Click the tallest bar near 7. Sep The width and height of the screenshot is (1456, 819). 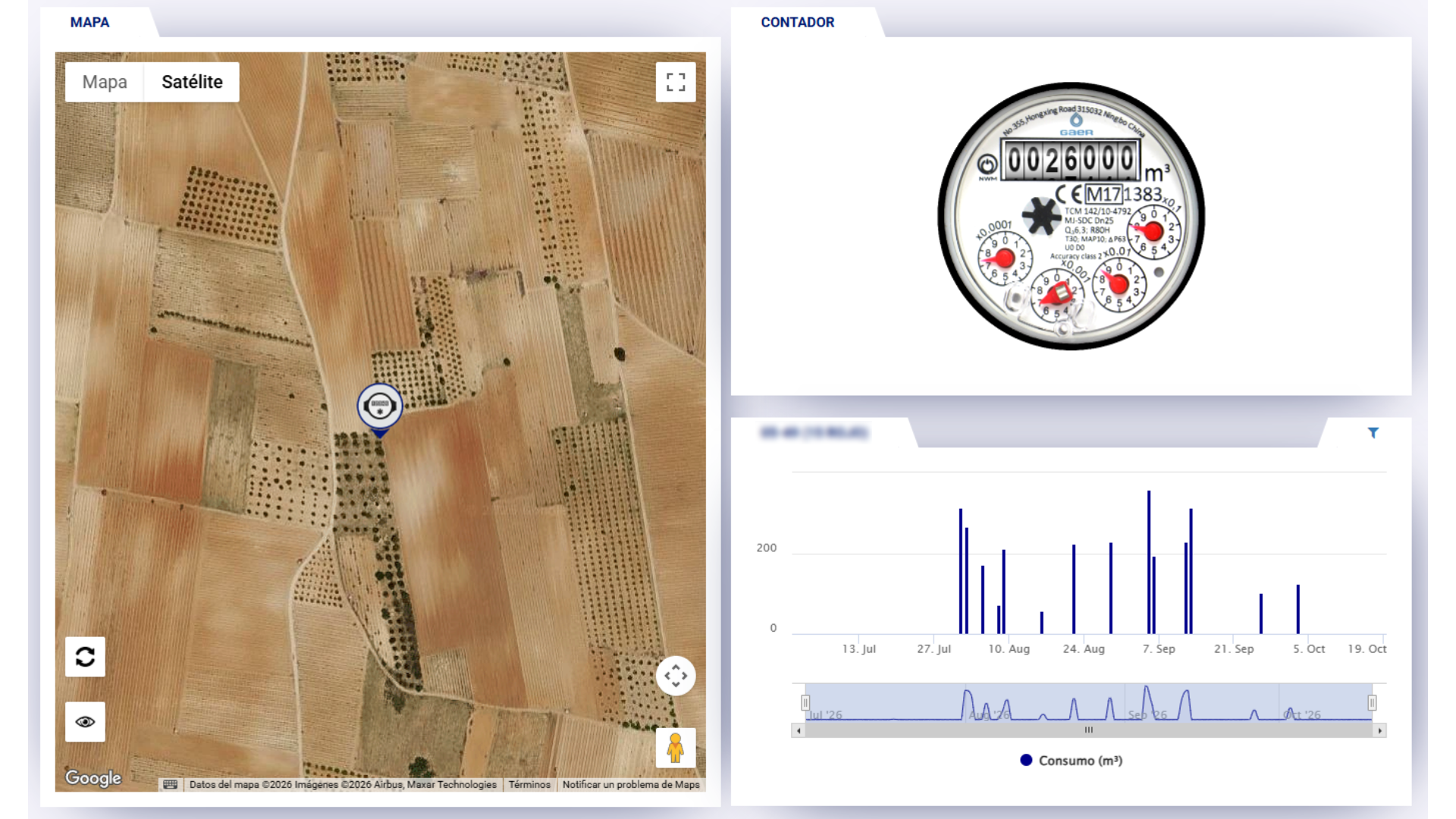1149,562
